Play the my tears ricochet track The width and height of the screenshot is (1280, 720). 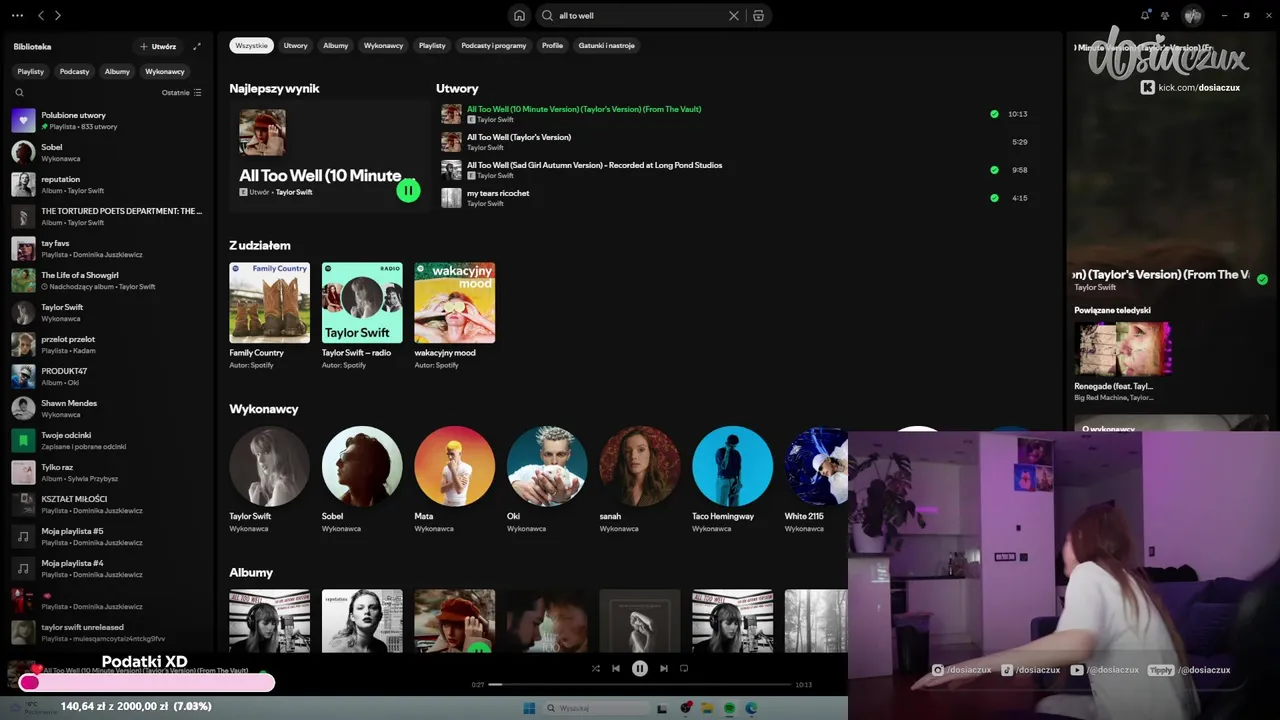click(x=738, y=198)
